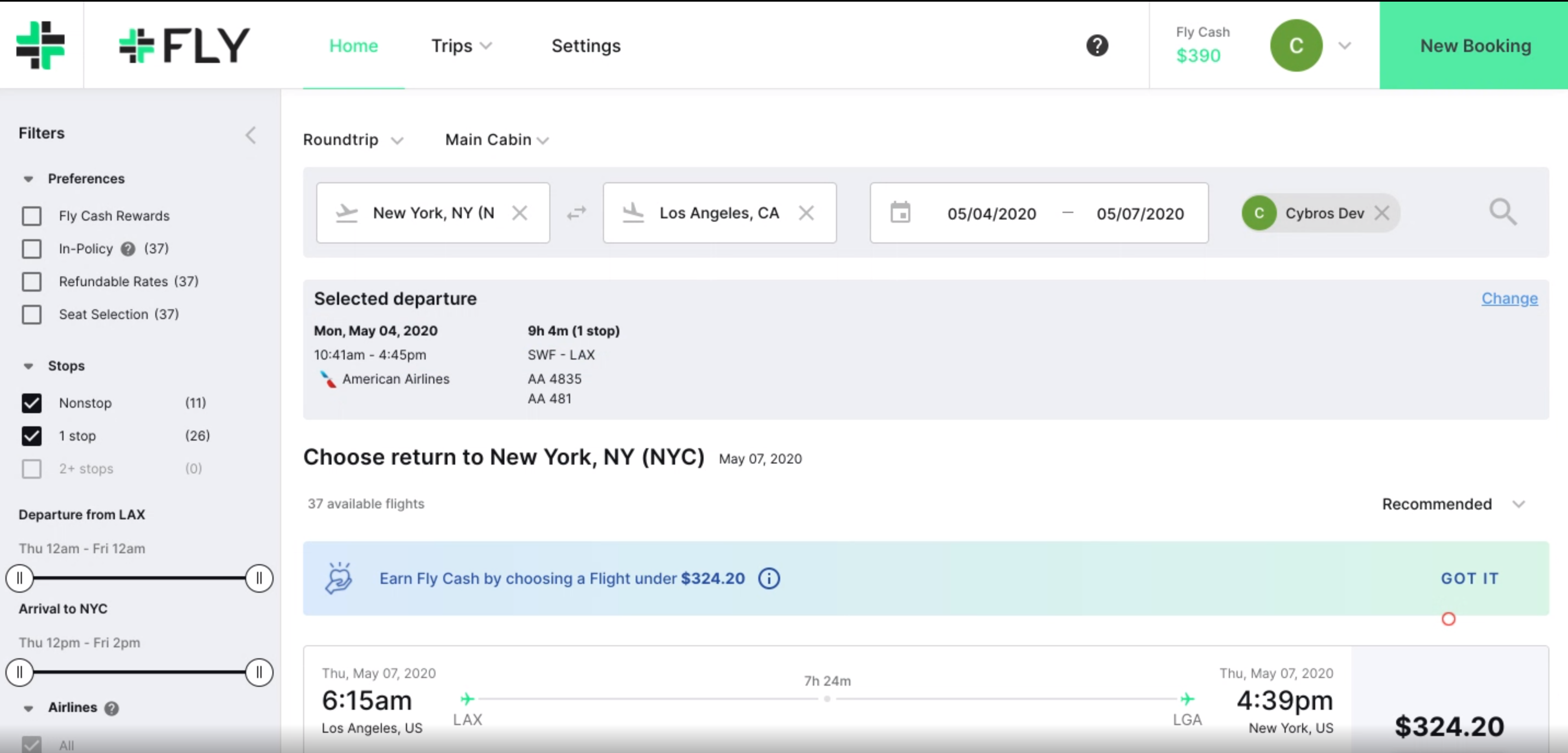Screen dimensions: 1568x753
Task: Clear the Los Angeles destination field
Action: pos(806,213)
